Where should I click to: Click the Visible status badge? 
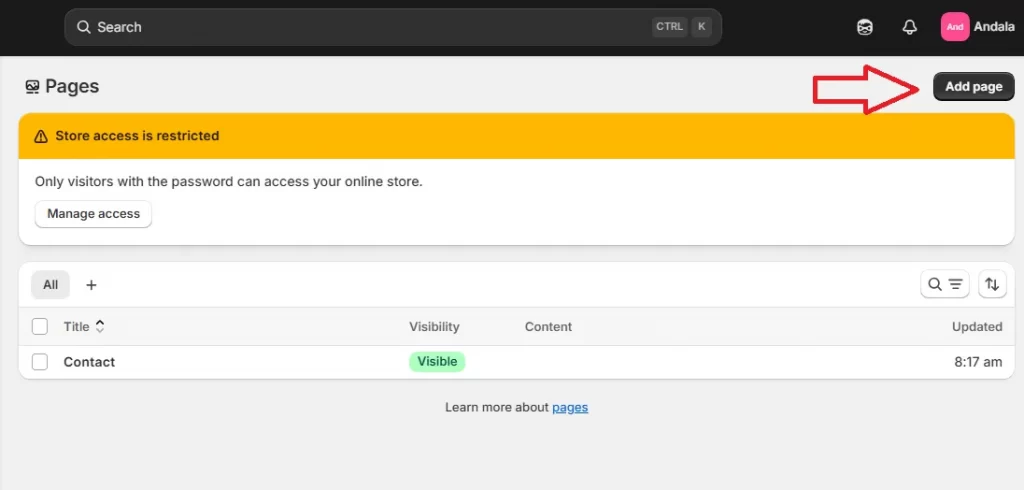point(437,362)
